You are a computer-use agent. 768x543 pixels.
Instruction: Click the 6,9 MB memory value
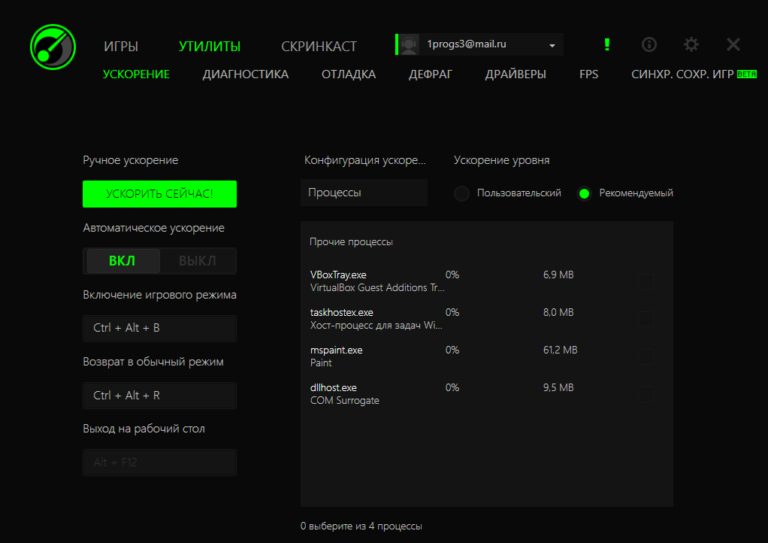[558, 275]
